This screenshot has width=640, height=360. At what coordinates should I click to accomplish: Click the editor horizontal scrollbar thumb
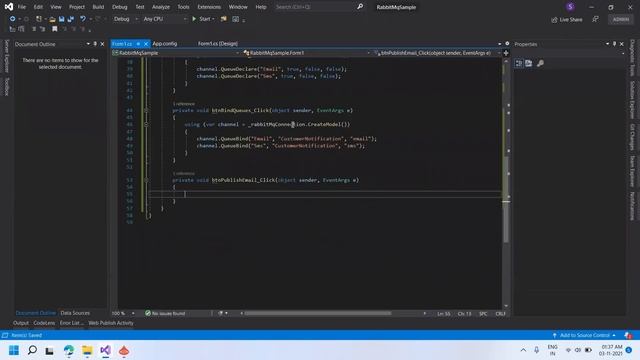318,313
